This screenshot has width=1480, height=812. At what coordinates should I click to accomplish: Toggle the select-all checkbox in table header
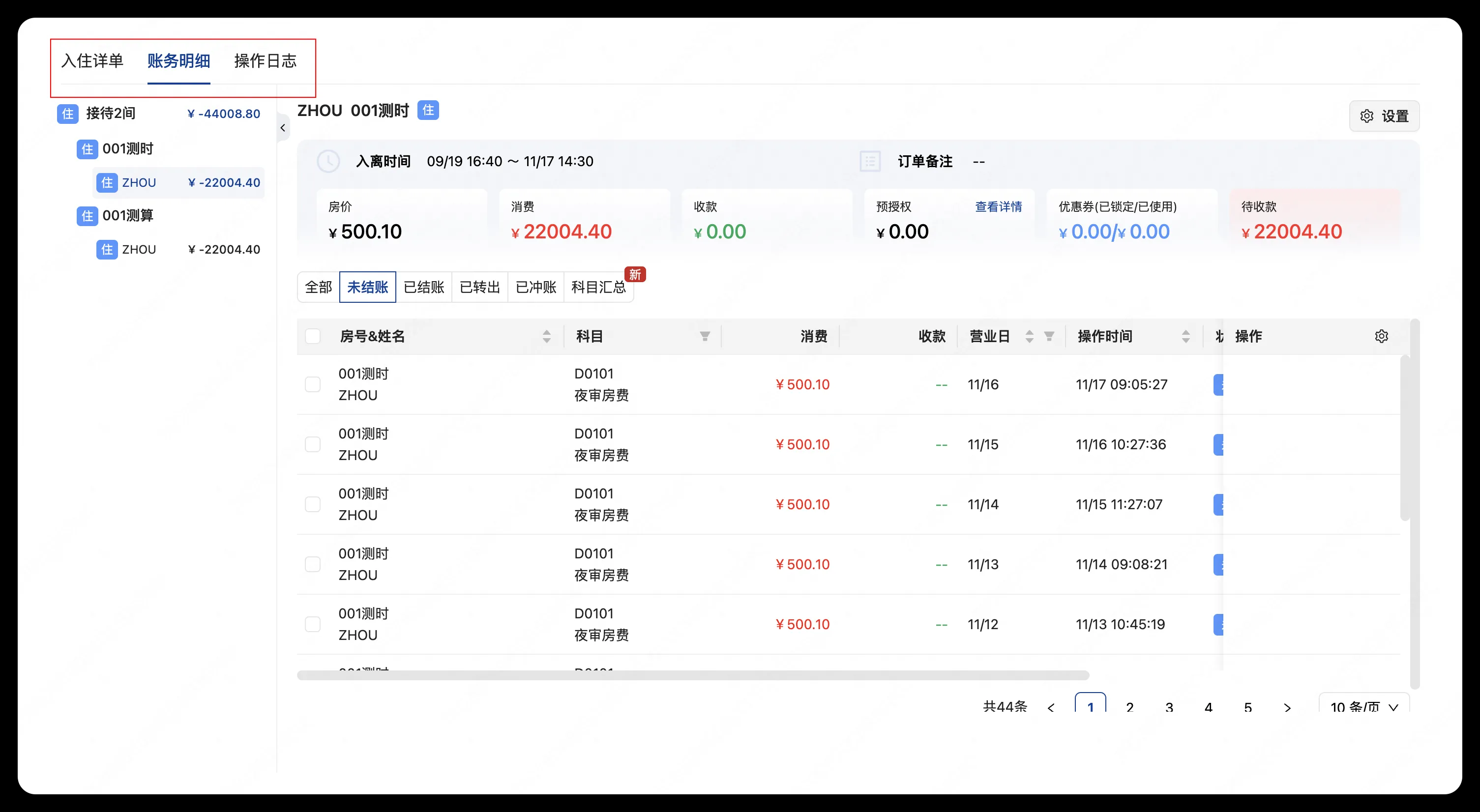pyautogui.click(x=313, y=336)
